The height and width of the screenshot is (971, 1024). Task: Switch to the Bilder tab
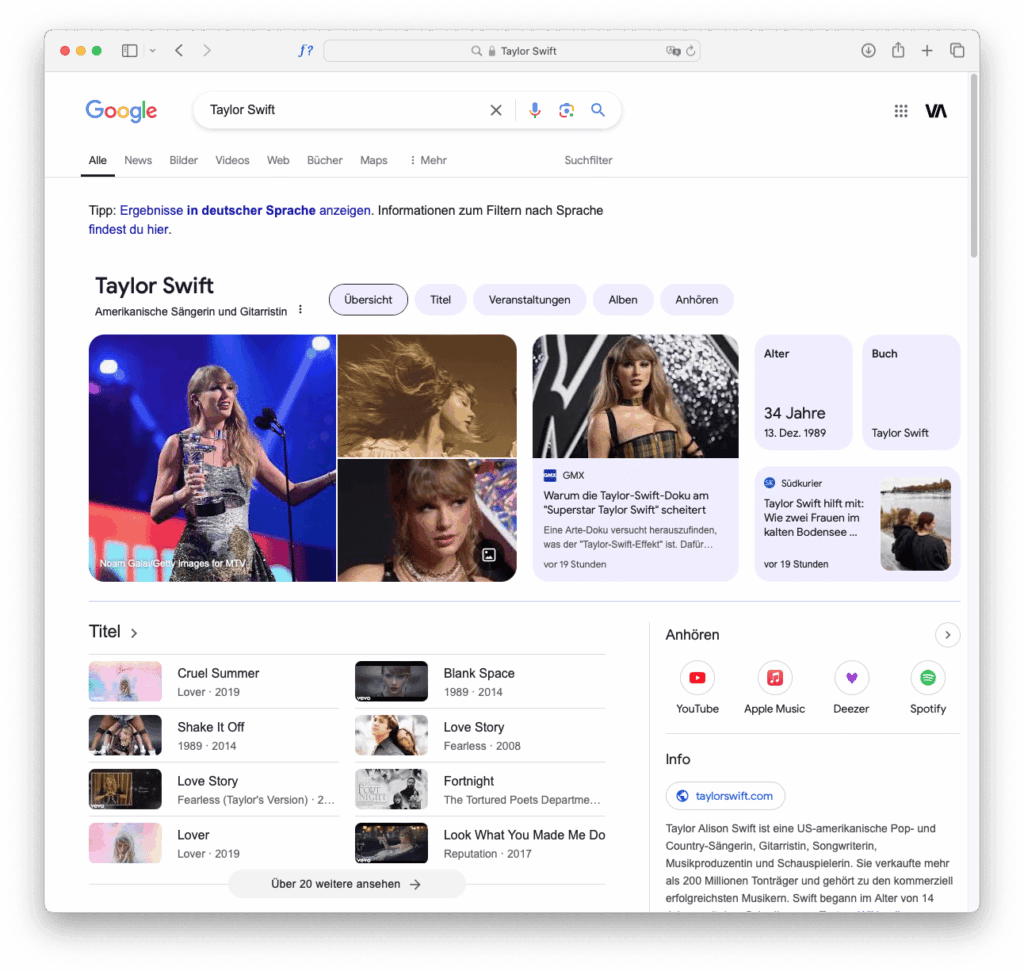pos(184,160)
